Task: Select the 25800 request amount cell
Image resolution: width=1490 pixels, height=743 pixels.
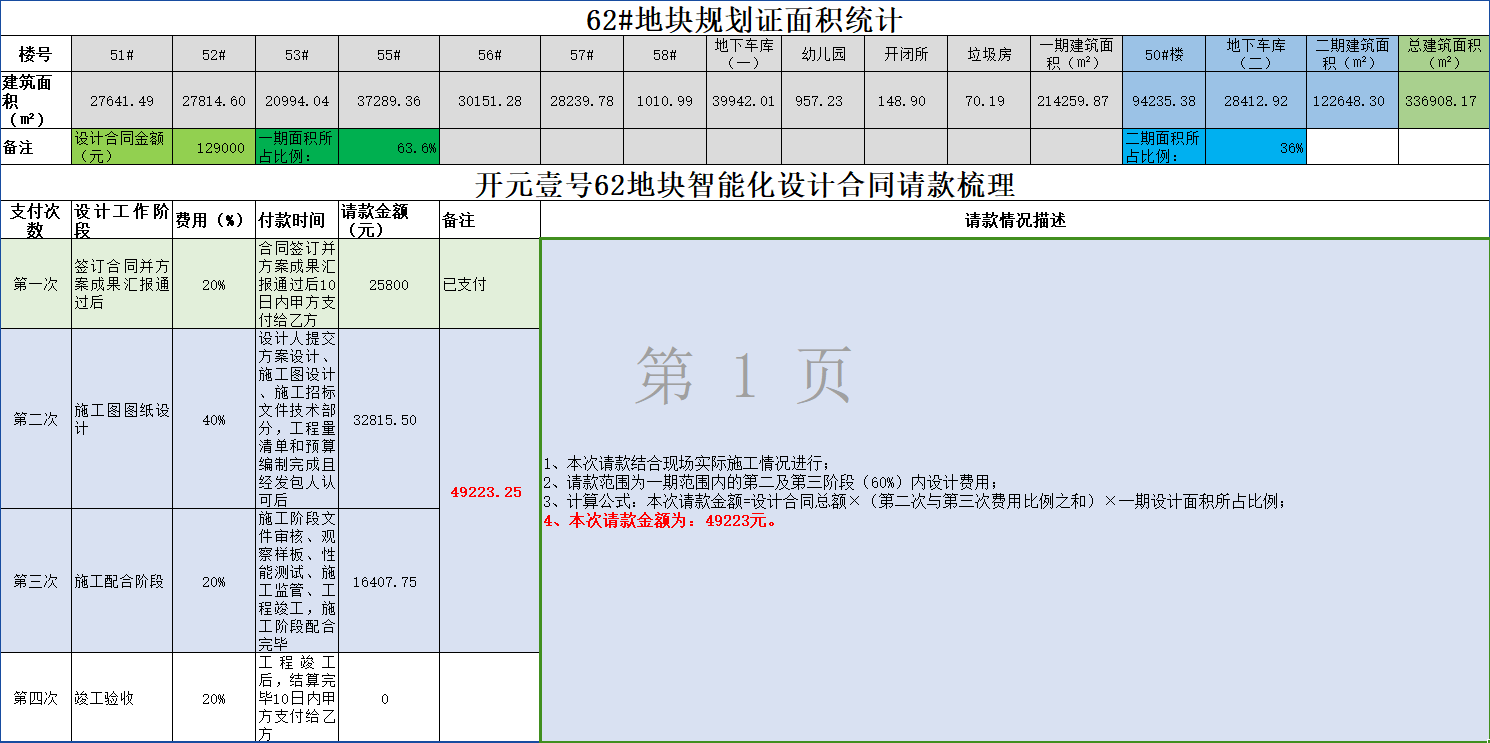Action: click(x=388, y=285)
